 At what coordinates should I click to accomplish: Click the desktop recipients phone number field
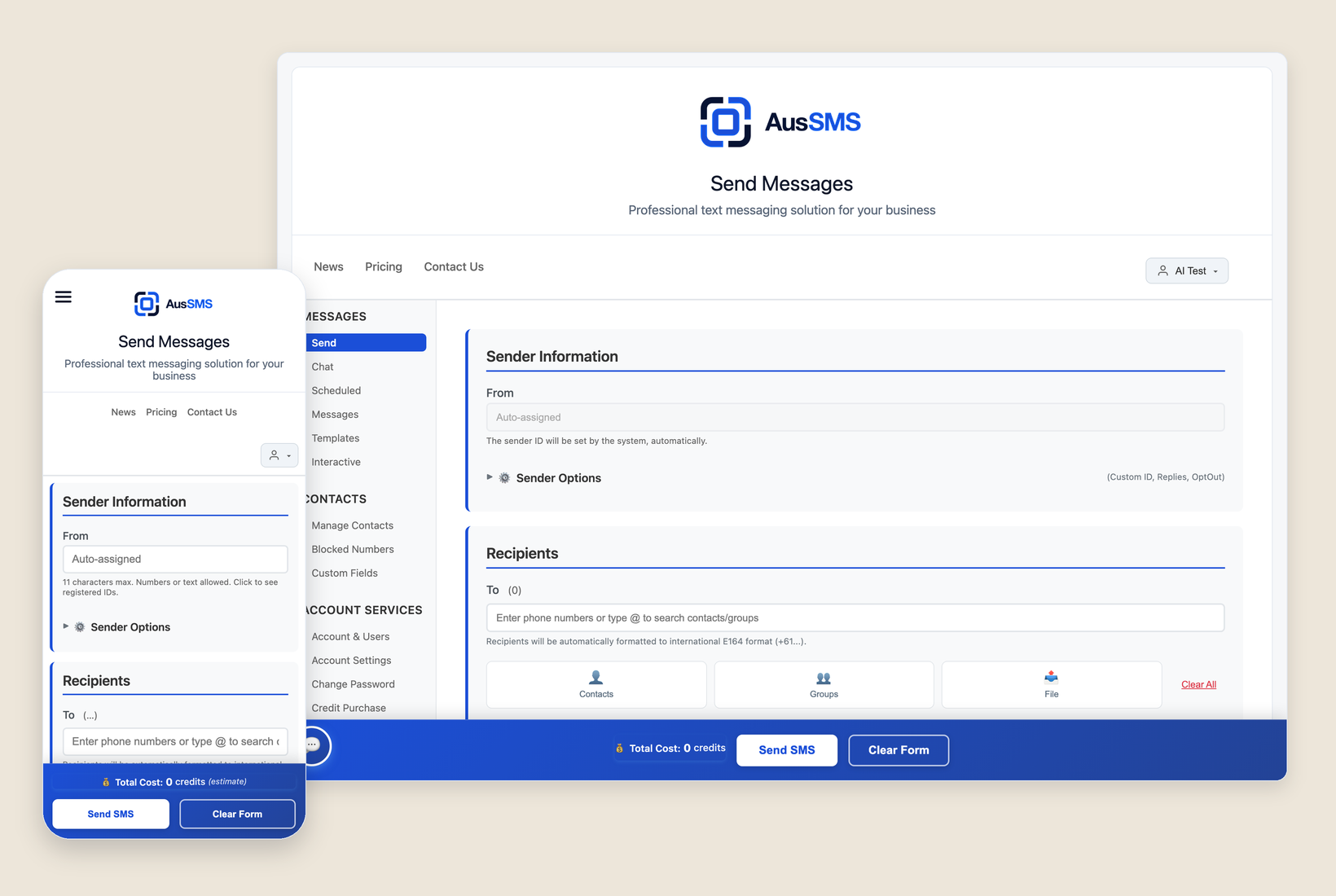click(x=855, y=617)
